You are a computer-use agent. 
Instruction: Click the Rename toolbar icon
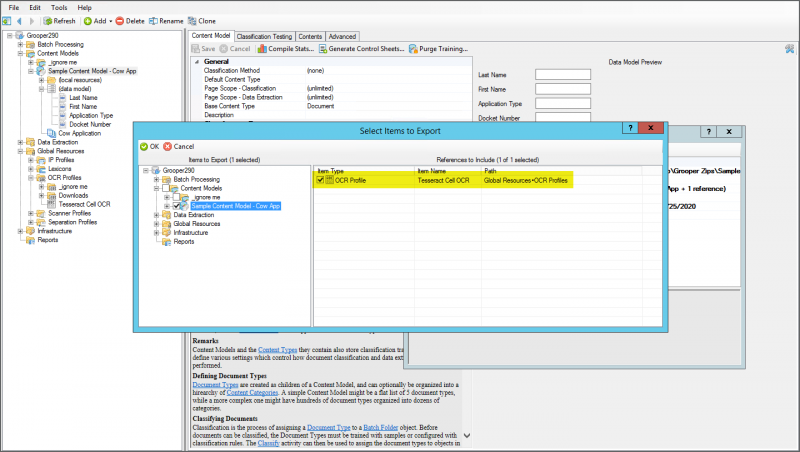tap(154, 20)
